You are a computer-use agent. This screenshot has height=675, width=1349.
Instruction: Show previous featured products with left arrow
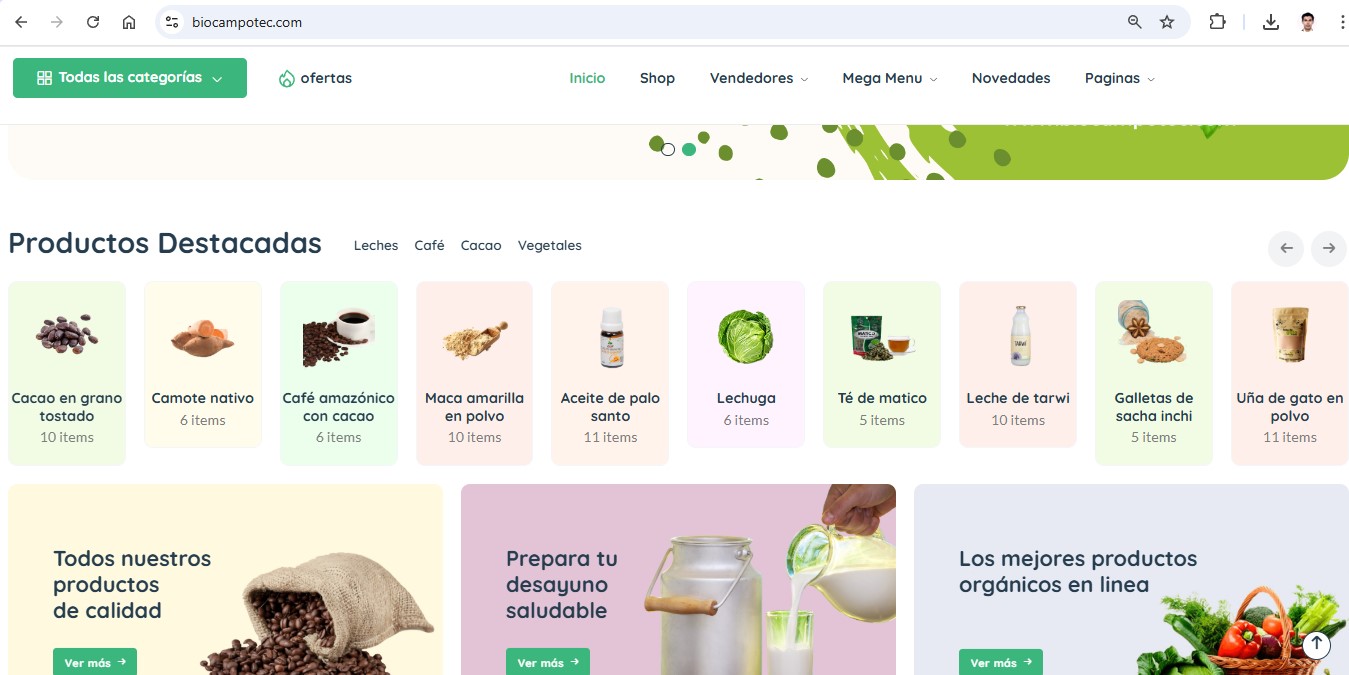click(x=1286, y=248)
